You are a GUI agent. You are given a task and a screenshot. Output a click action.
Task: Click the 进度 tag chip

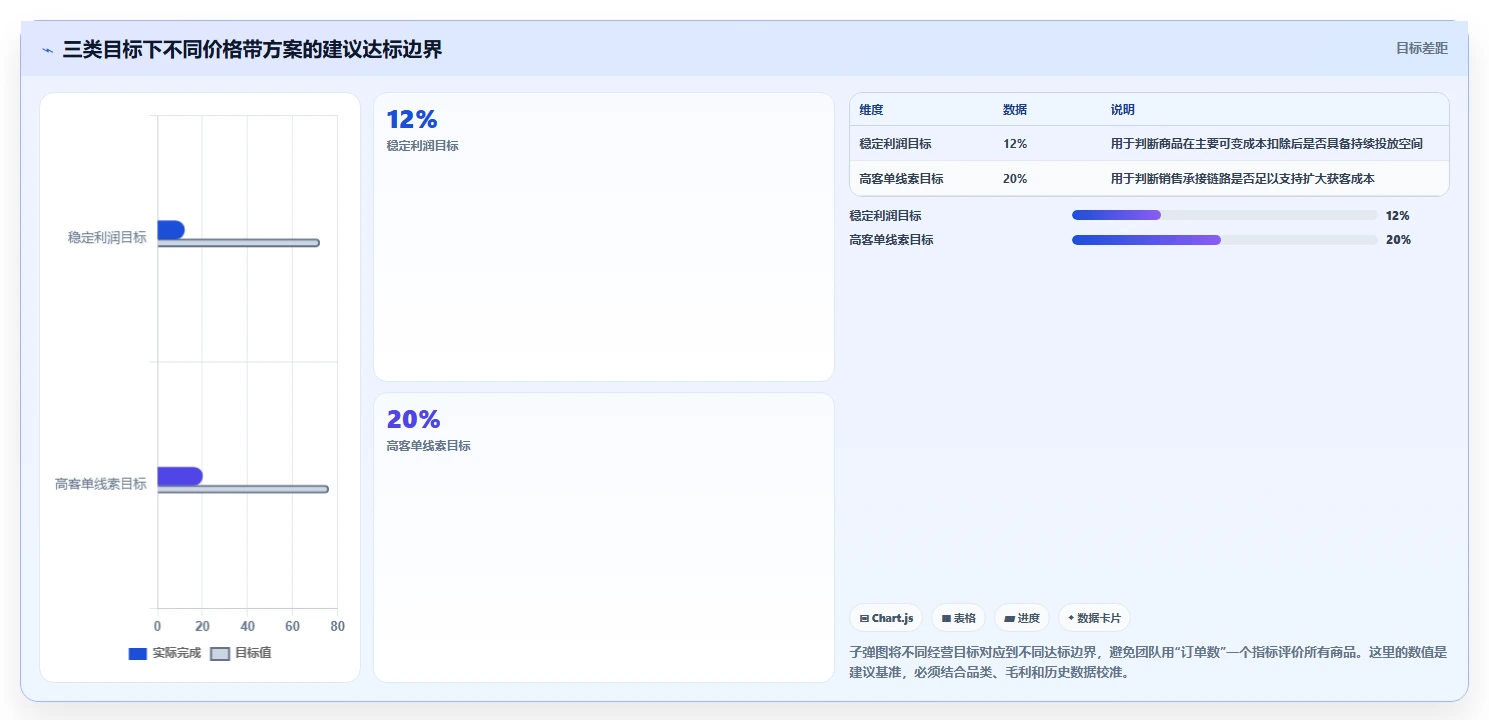pos(1022,618)
